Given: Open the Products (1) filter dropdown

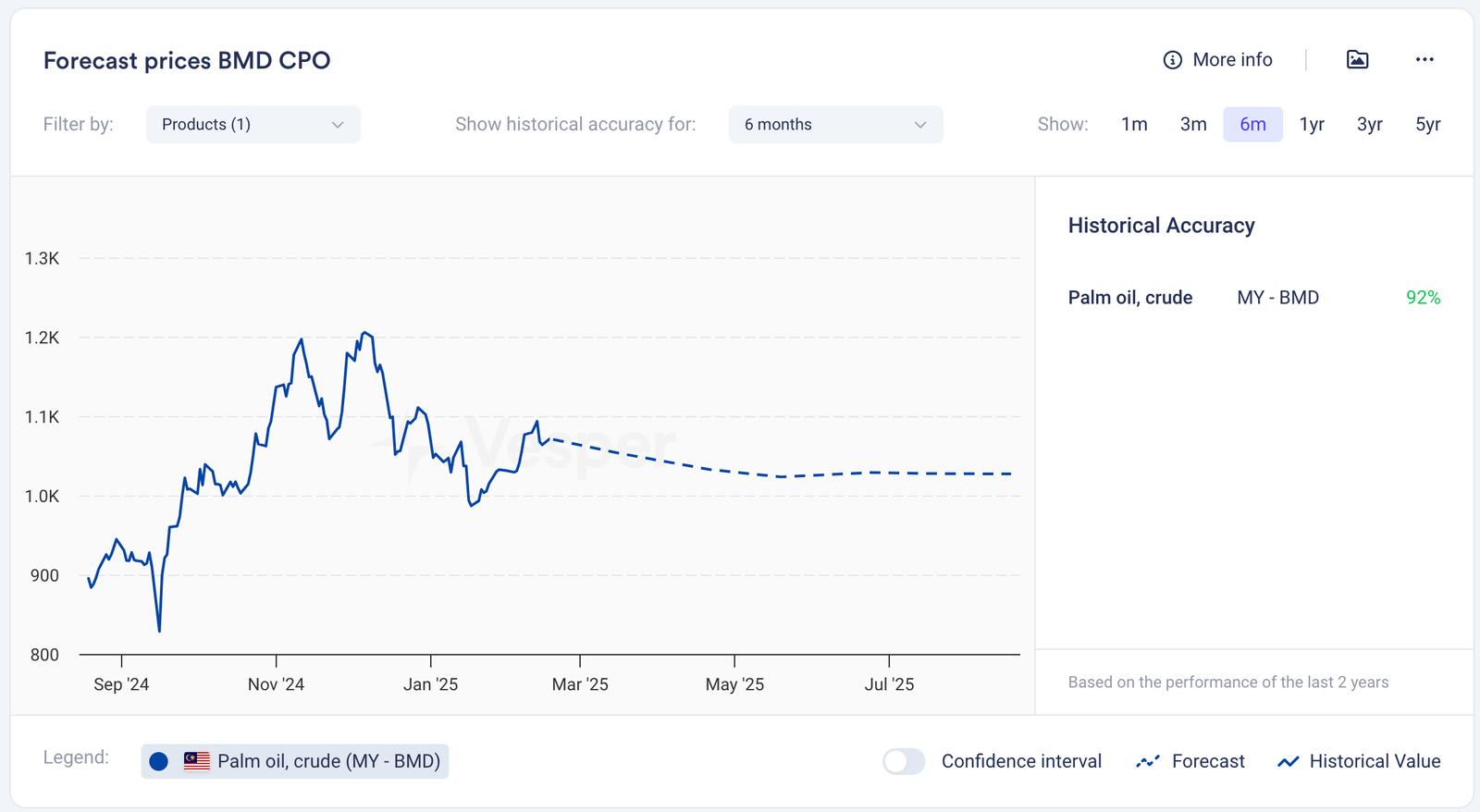Looking at the screenshot, I should click(253, 125).
